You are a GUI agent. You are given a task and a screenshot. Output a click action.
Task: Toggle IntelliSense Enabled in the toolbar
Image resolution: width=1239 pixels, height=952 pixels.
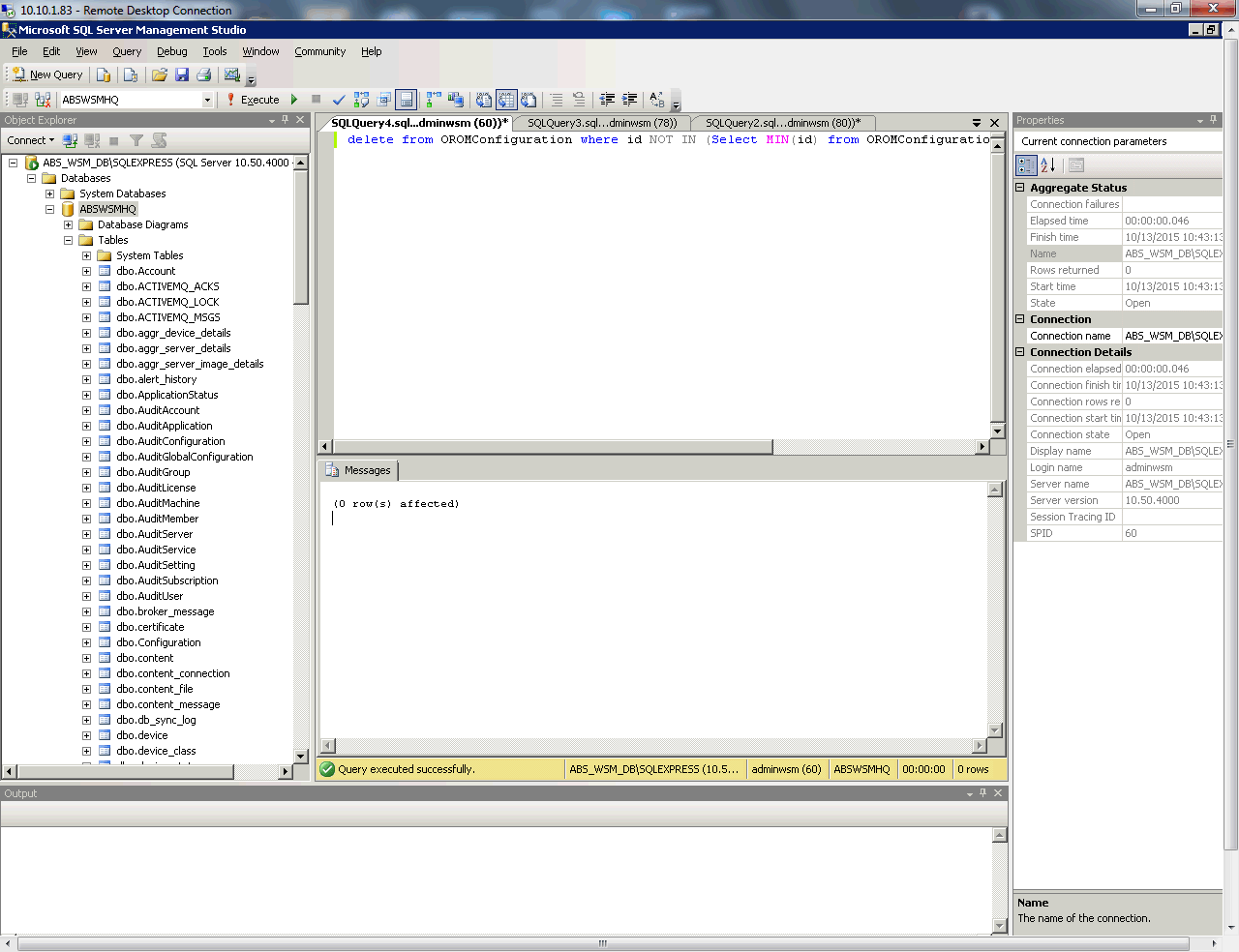click(407, 100)
